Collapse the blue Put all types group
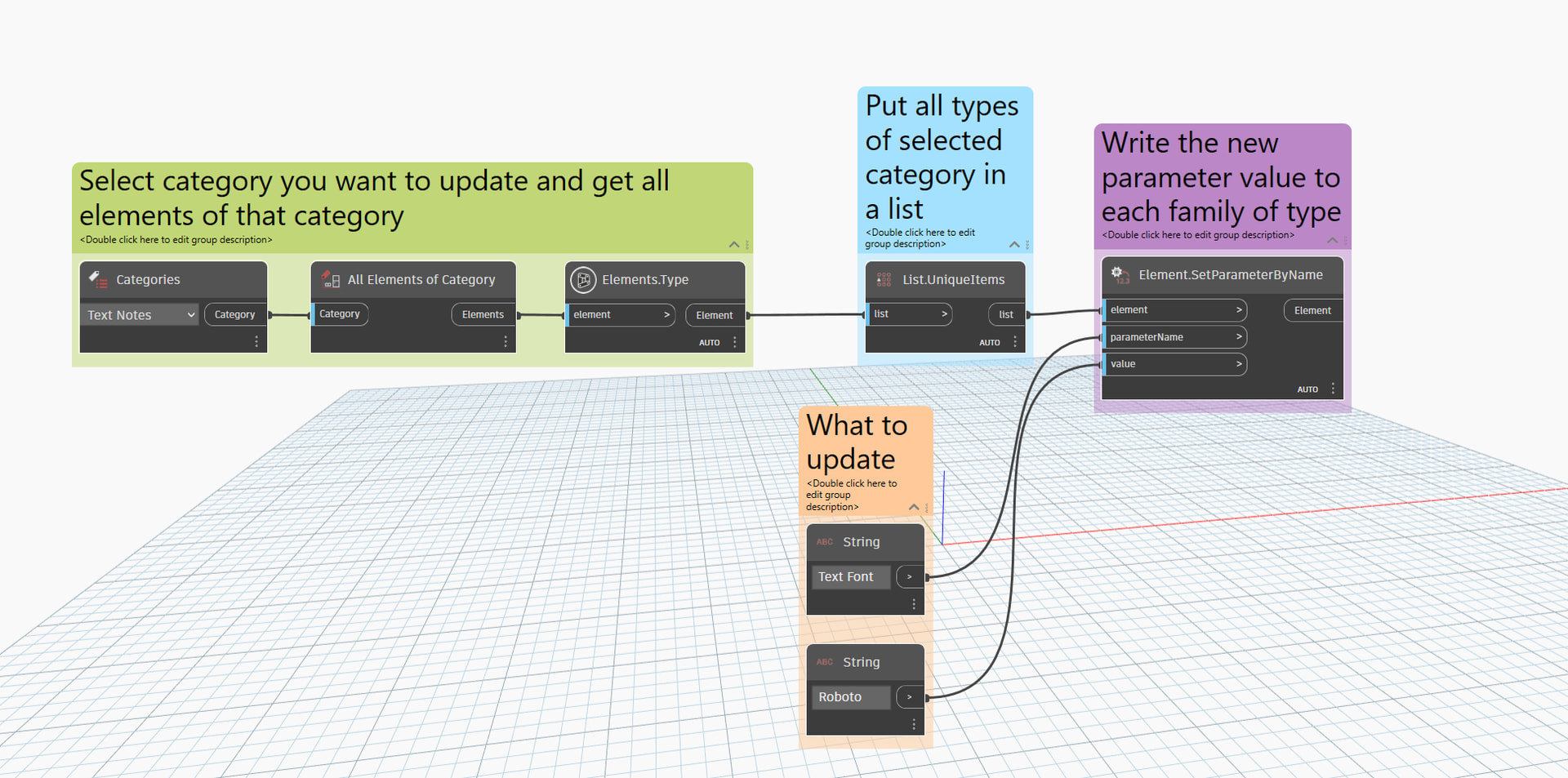Image resolution: width=1568 pixels, height=778 pixels. point(1014,244)
